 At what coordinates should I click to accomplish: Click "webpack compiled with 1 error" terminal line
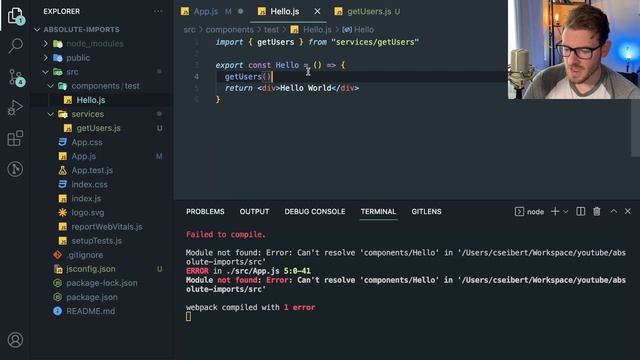pyautogui.click(x=250, y=307)
